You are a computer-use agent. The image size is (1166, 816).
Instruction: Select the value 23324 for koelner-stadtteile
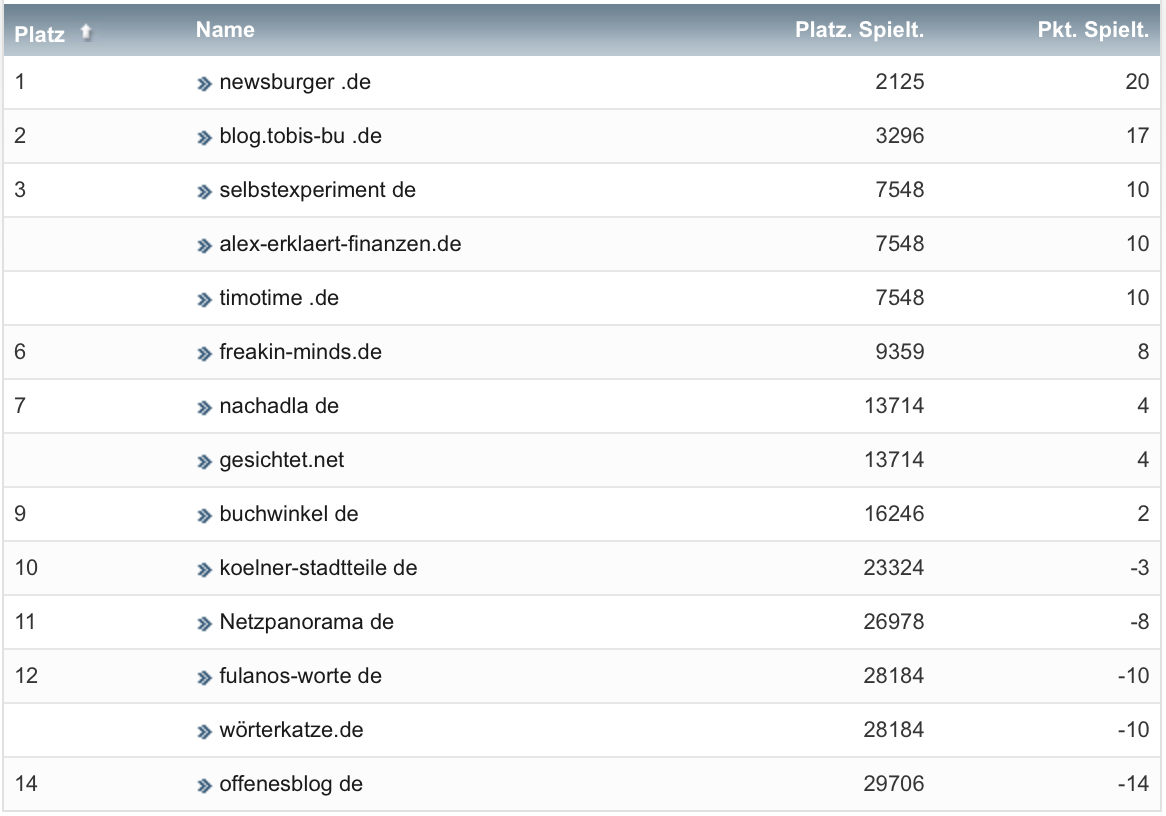click(x=894, y=568)
